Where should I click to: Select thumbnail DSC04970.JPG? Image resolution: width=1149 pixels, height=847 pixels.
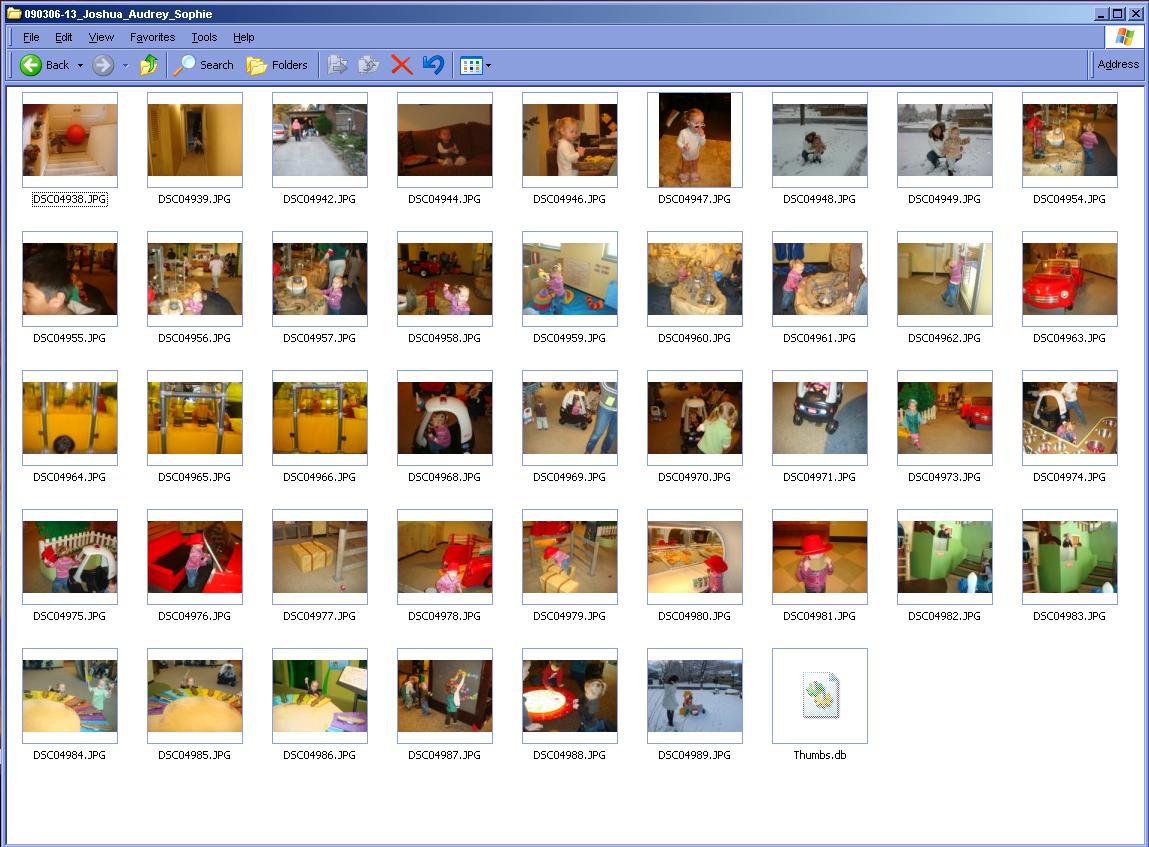(695, 418)
